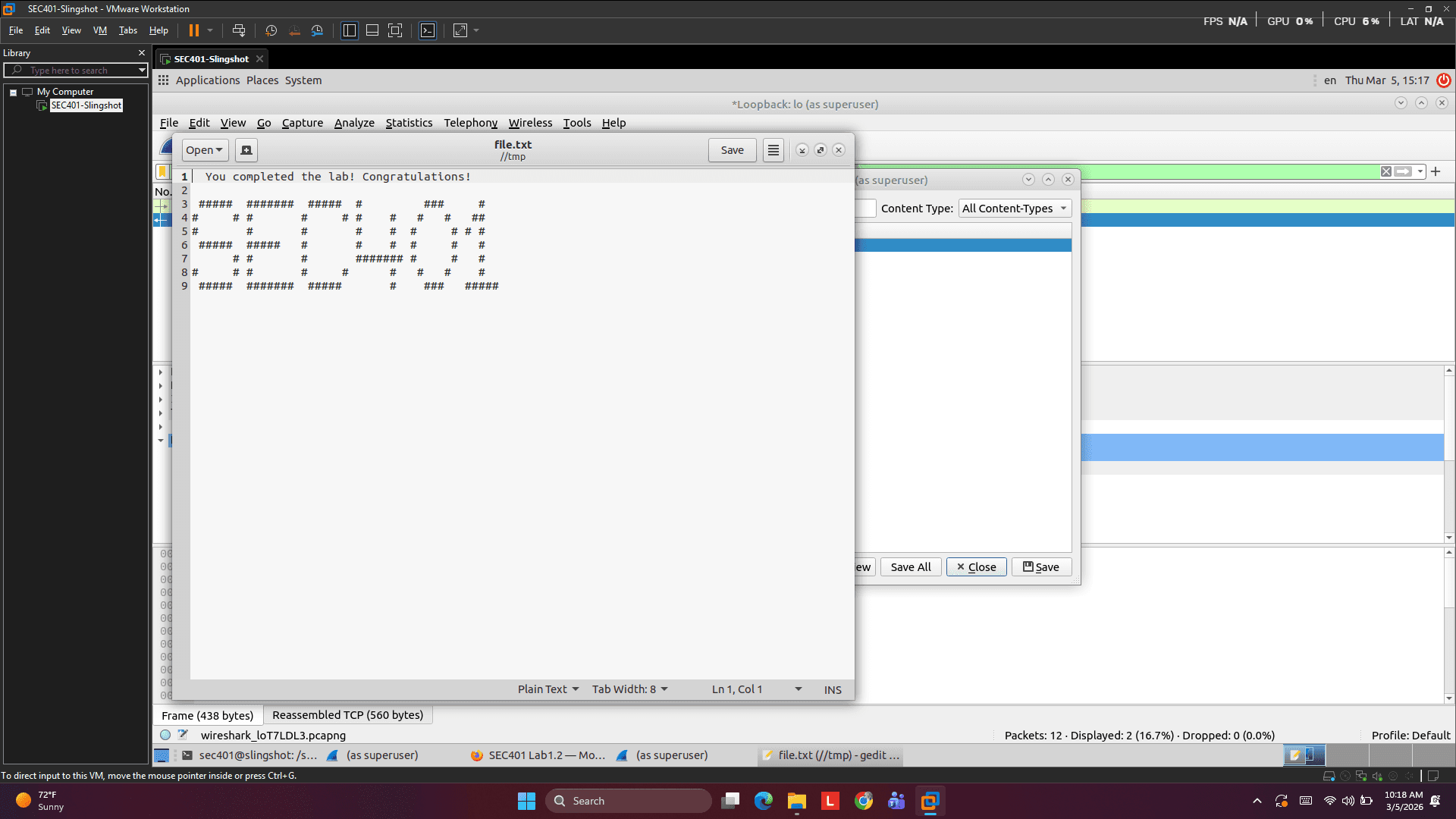Open gedit's hamburger menu
Image resolution: width=1456 pixels, height=819 pixels.
coord(773,149)
